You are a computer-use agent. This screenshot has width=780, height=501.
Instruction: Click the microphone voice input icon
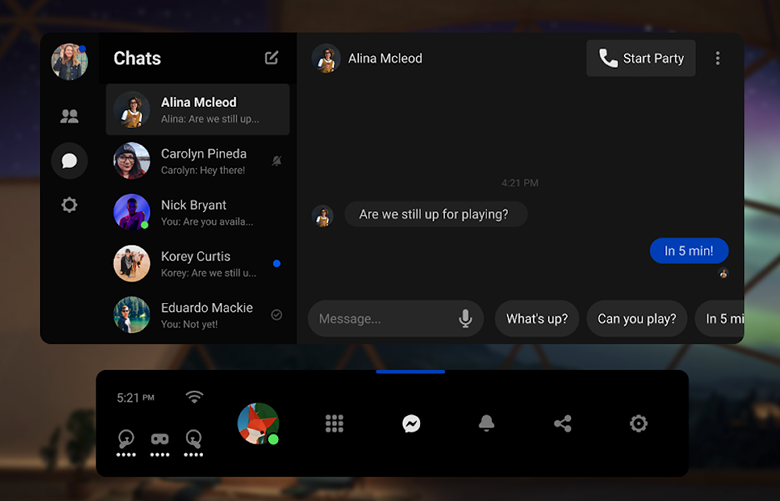pyautogui.click(x=465, y=319)
